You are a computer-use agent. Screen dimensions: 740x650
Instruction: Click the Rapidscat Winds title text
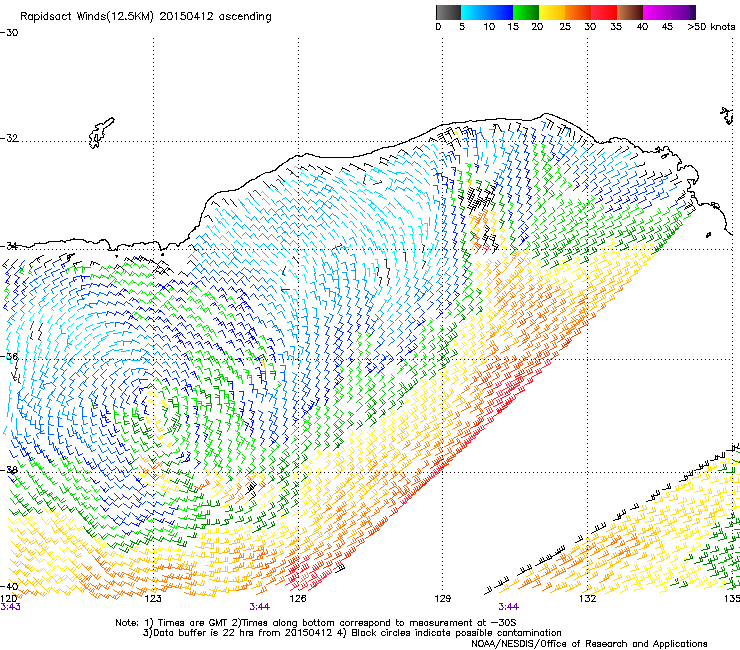(x=146, y=17)
